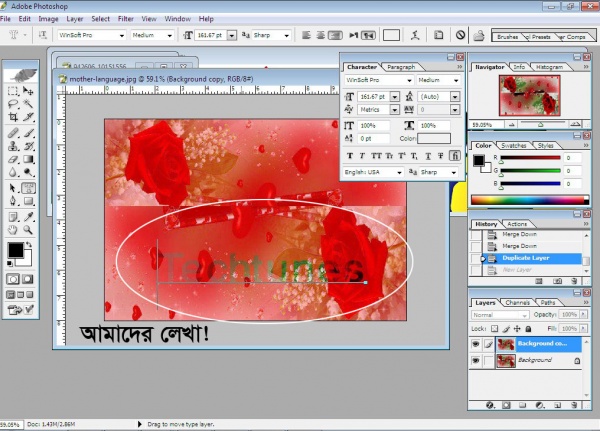Open kerning Metrics dropdown
Screen dimensions: 600x431
pyautogui.click(x=395, y=110)
